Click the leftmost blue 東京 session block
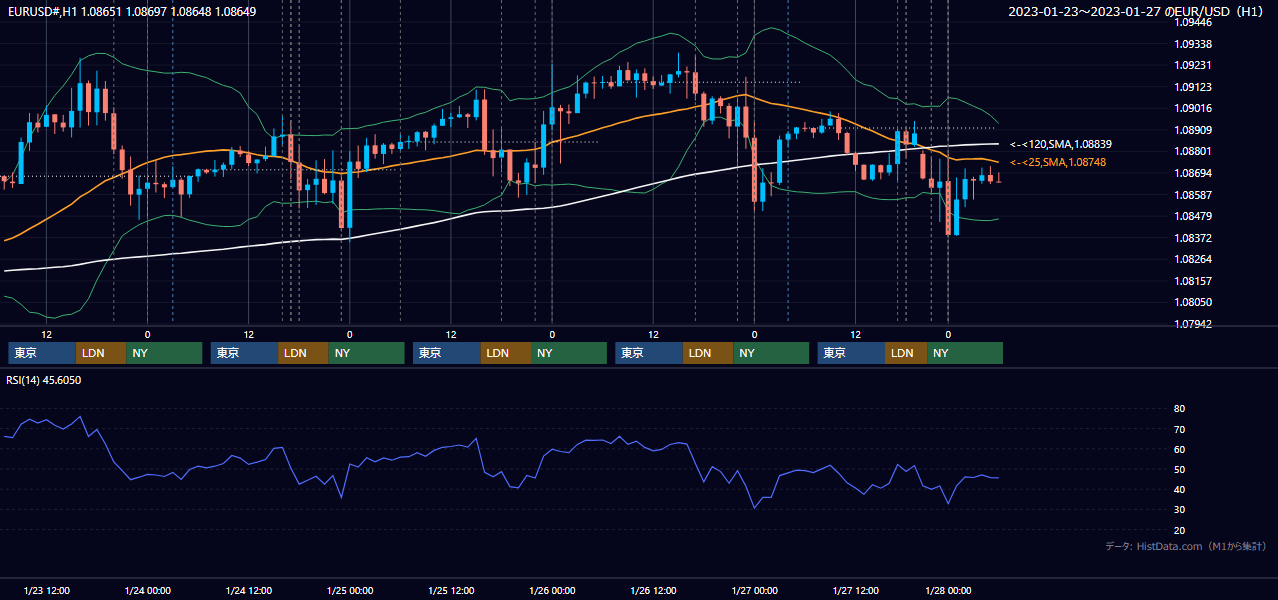Viewport: 1278px width, 600px height. coord(42,353)
